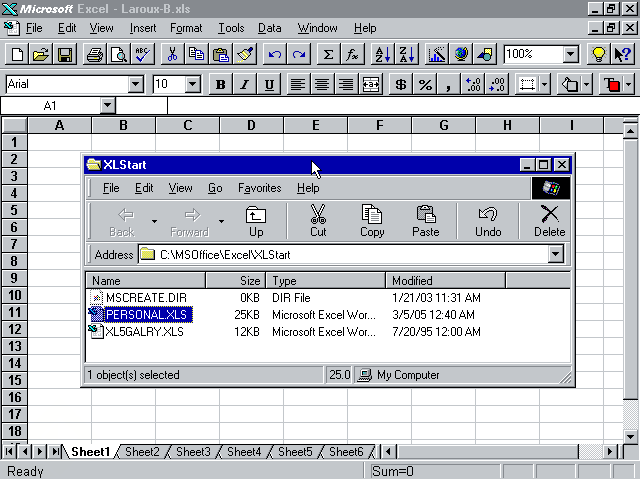This screenshot has width=640, height=480.
Task: Show the Drawing toolbar icon
Action: point(485,54)
